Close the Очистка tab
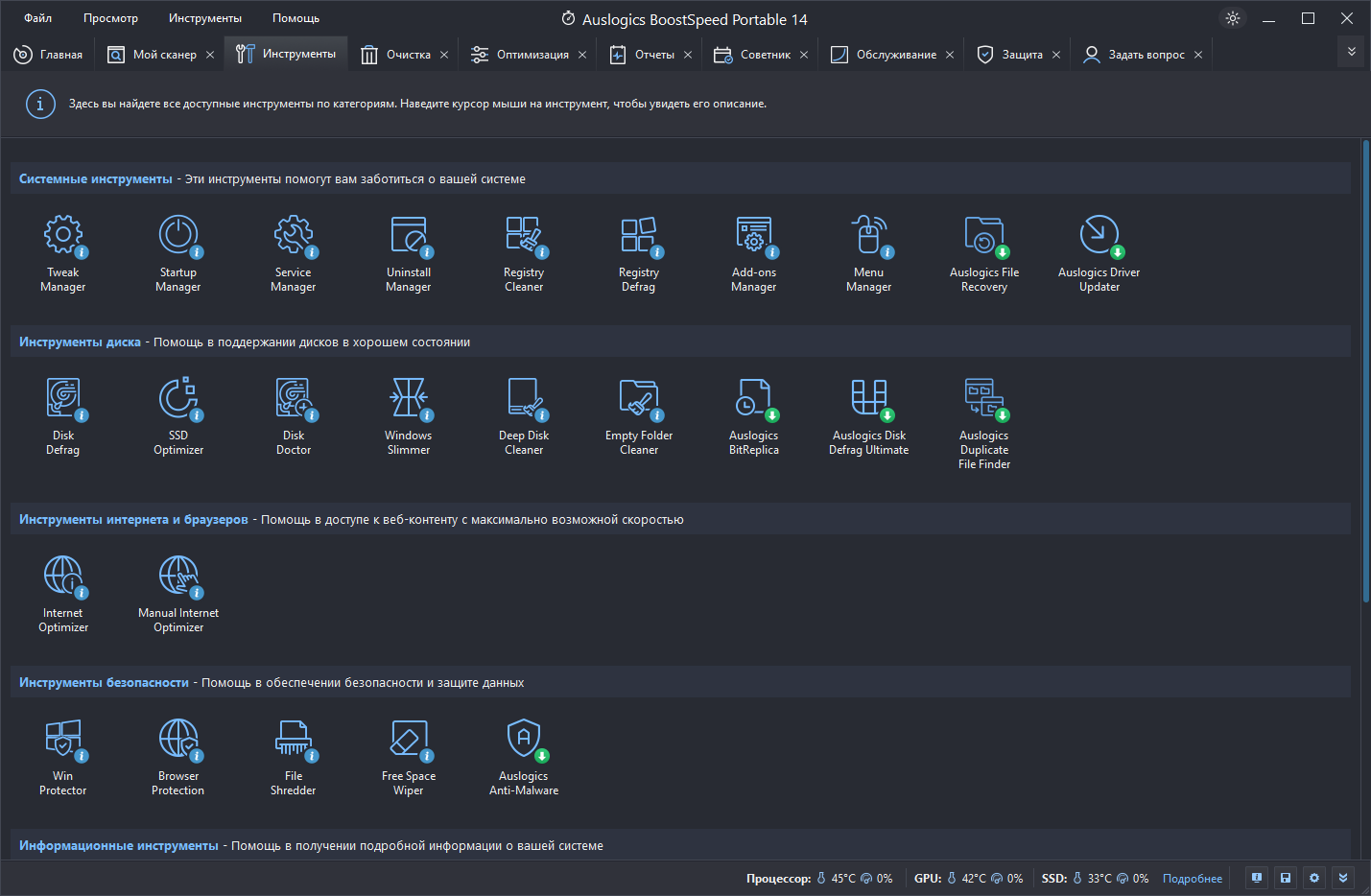Screen dimensions: 1371x896 [x=444, y=55]
